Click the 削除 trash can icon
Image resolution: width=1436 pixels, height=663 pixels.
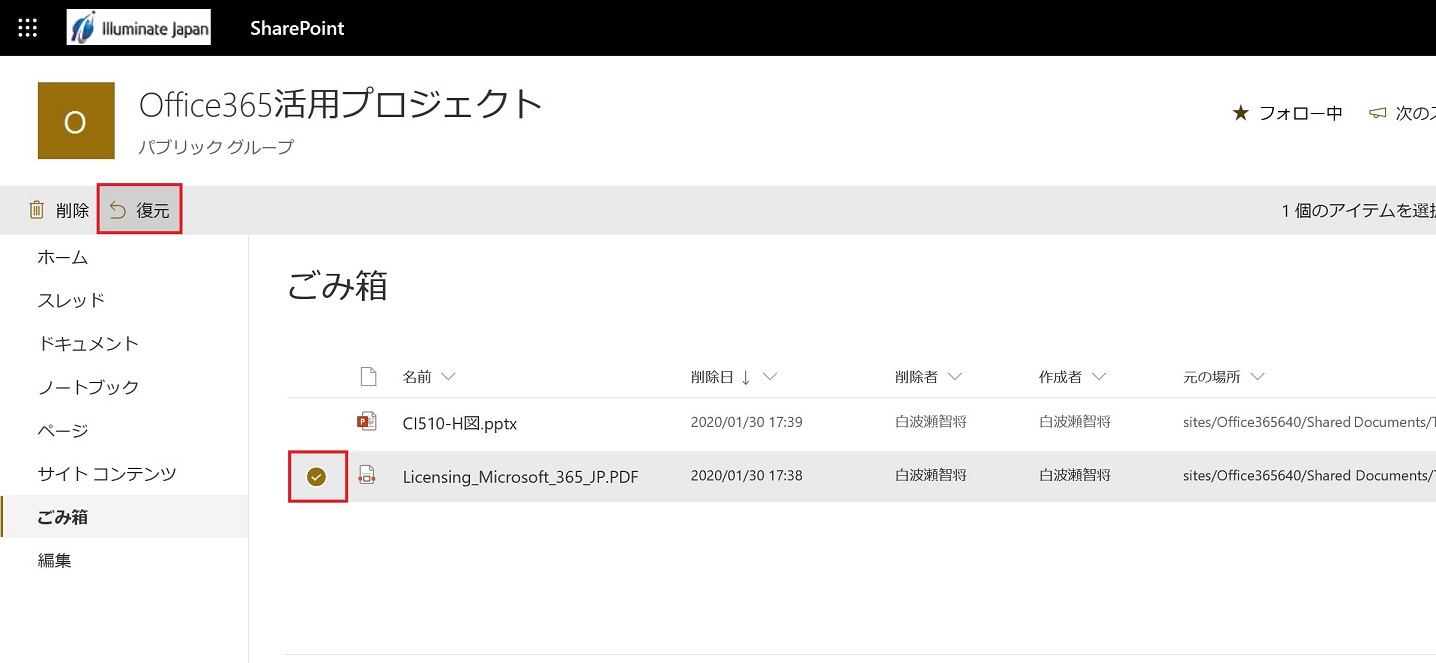pyautogui.click(x=37, y=210)
